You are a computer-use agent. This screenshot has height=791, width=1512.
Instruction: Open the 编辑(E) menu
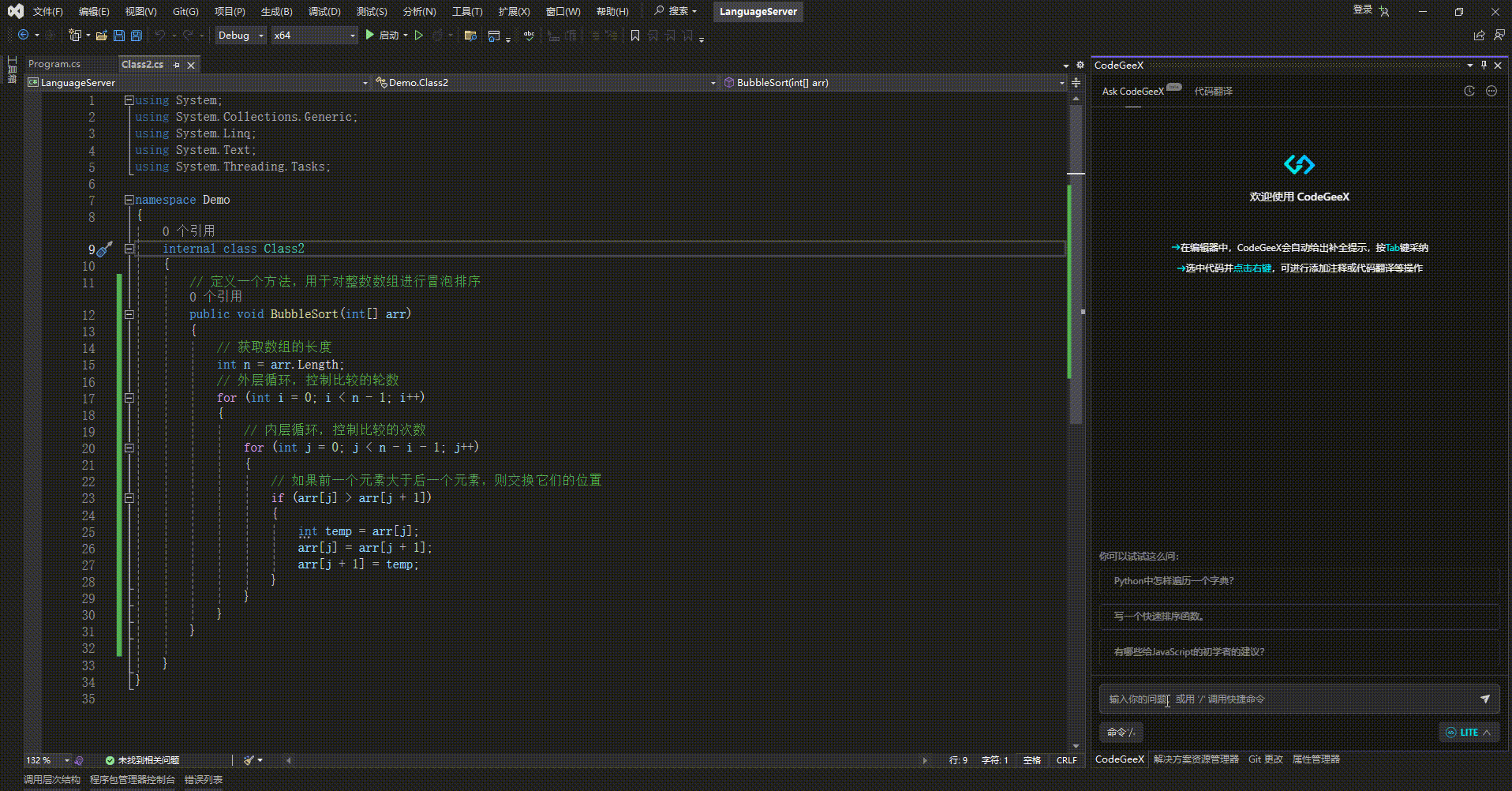94,12
